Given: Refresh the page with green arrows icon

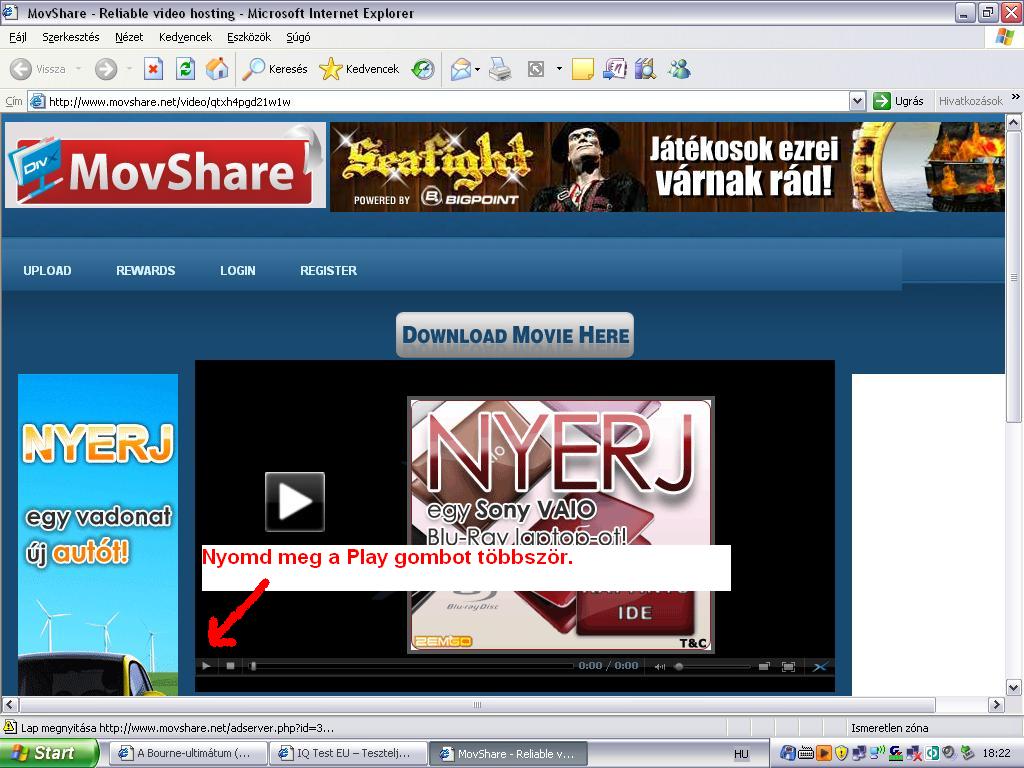Looking at the screenshot, I should pos(185,69).
